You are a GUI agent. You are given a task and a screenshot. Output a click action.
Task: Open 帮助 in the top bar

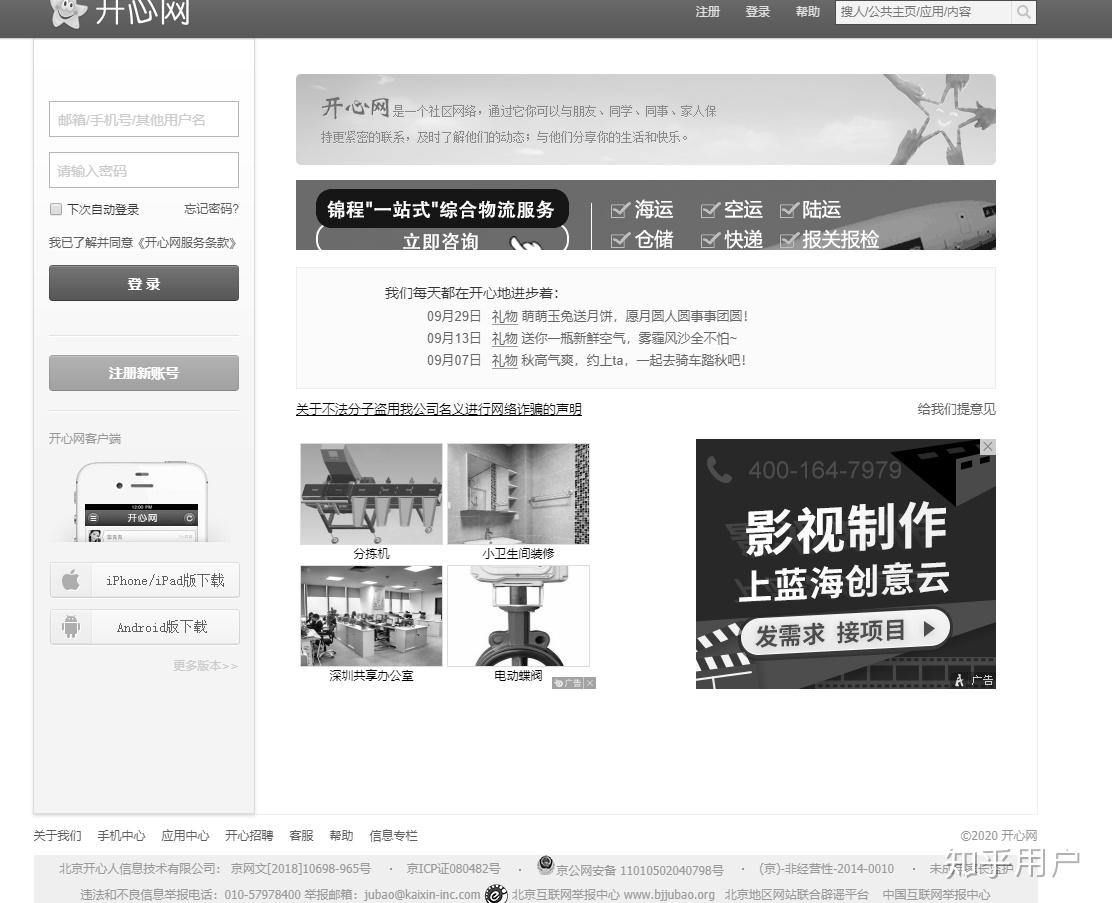[807, 12]
